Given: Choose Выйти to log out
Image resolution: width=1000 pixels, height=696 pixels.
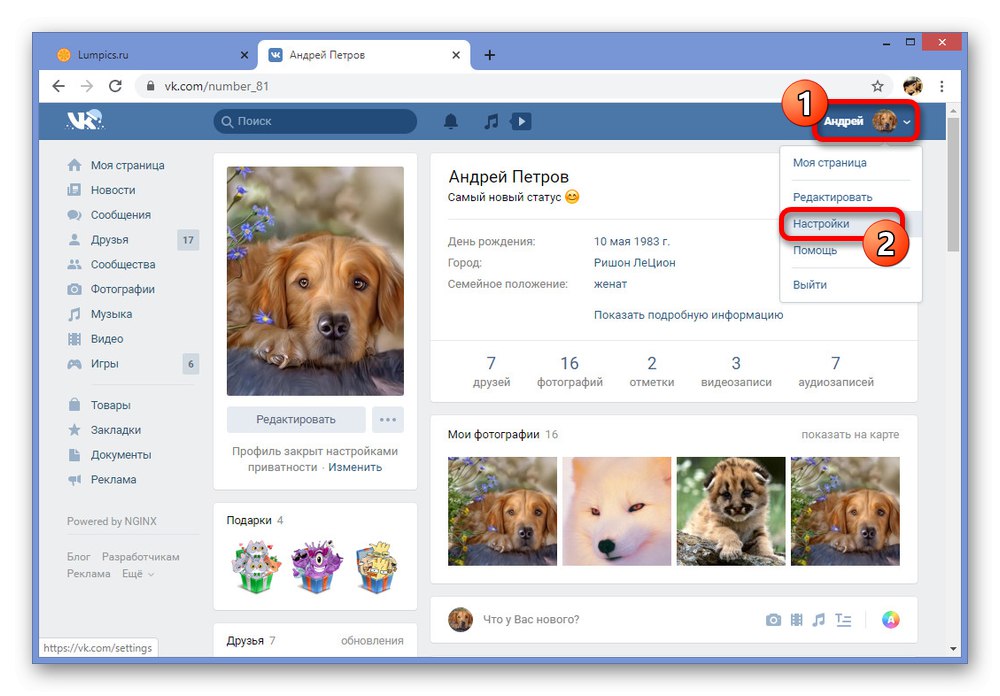Looking at the screenshot, I should tap(809, 285).
